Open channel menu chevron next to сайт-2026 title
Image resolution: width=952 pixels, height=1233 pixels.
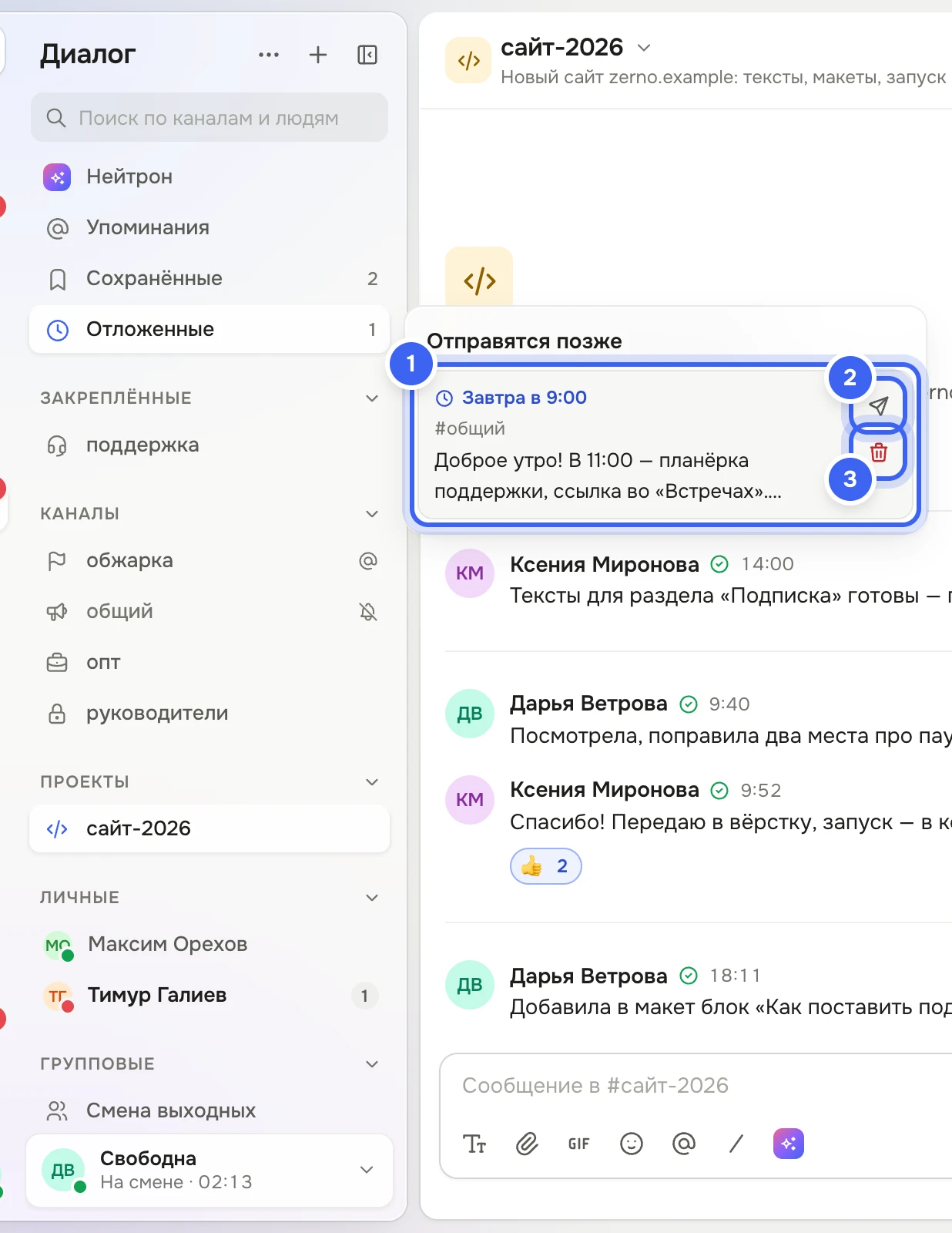(644, 47)
